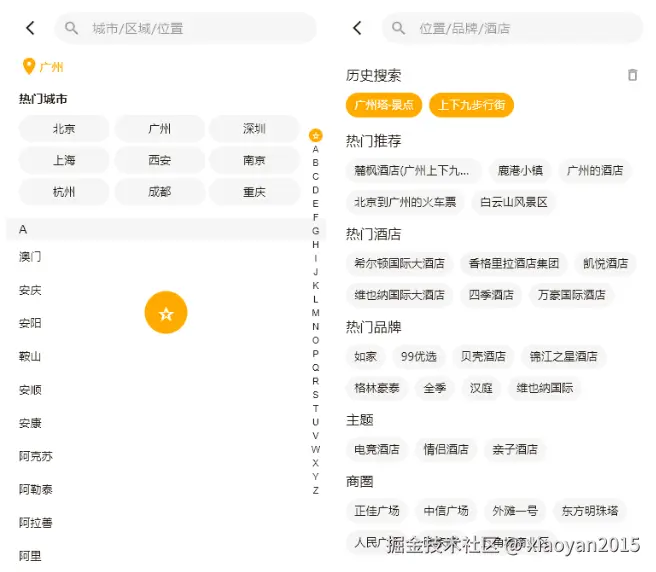The width and height of the screenshot is (656, 572).
Task: Choose brand 汉庭
Action: click(x=481, y=388)
